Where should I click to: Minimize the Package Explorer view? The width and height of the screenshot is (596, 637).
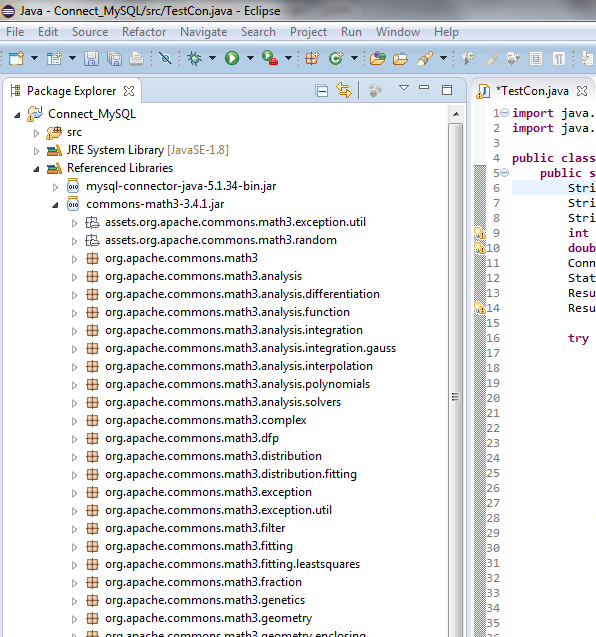[x=424, y=87]
